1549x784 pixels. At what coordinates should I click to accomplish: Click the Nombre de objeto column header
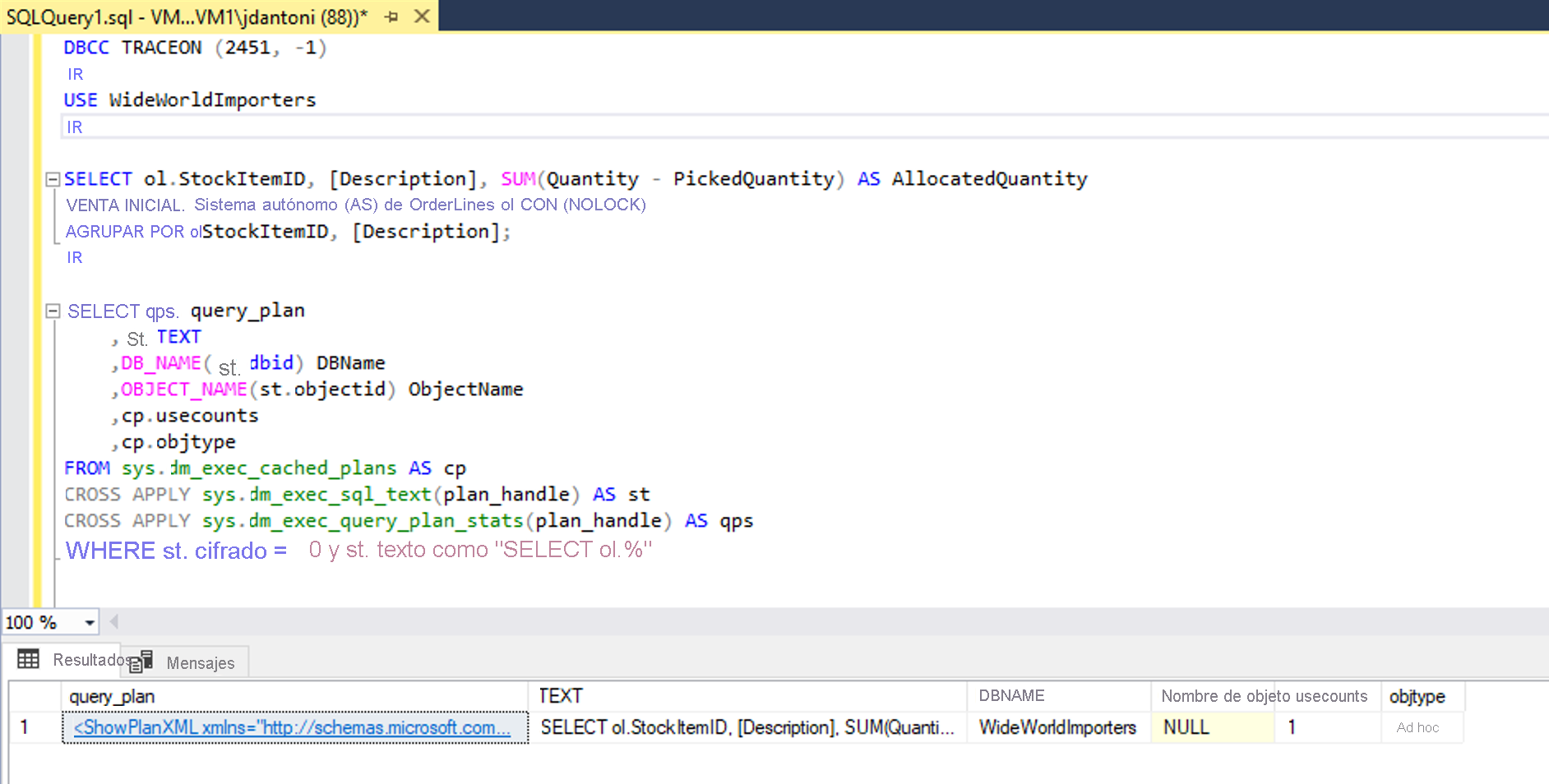(1214, 696)
